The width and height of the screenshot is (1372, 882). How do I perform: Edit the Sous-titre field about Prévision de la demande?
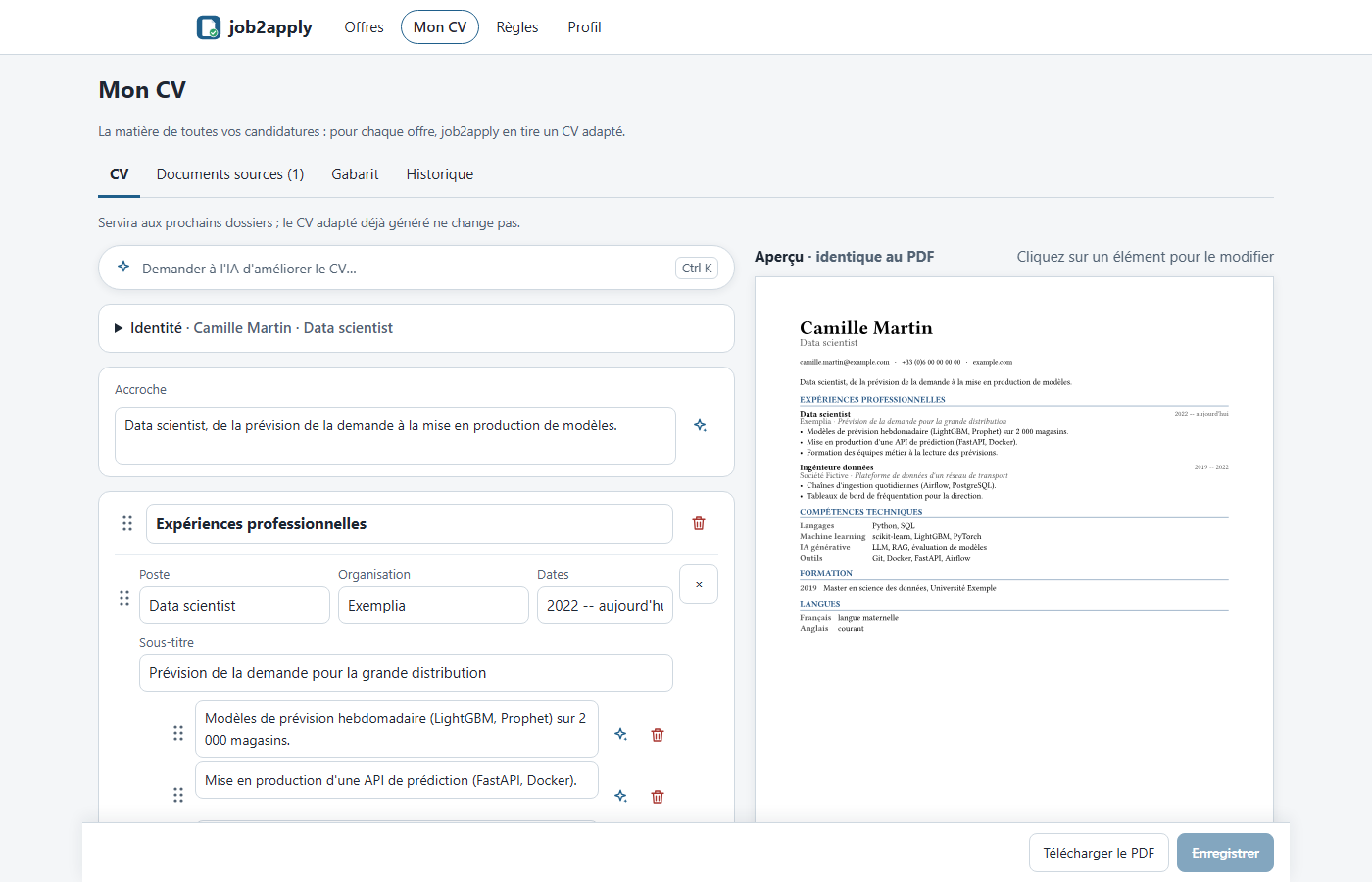(x=406, y=672)
